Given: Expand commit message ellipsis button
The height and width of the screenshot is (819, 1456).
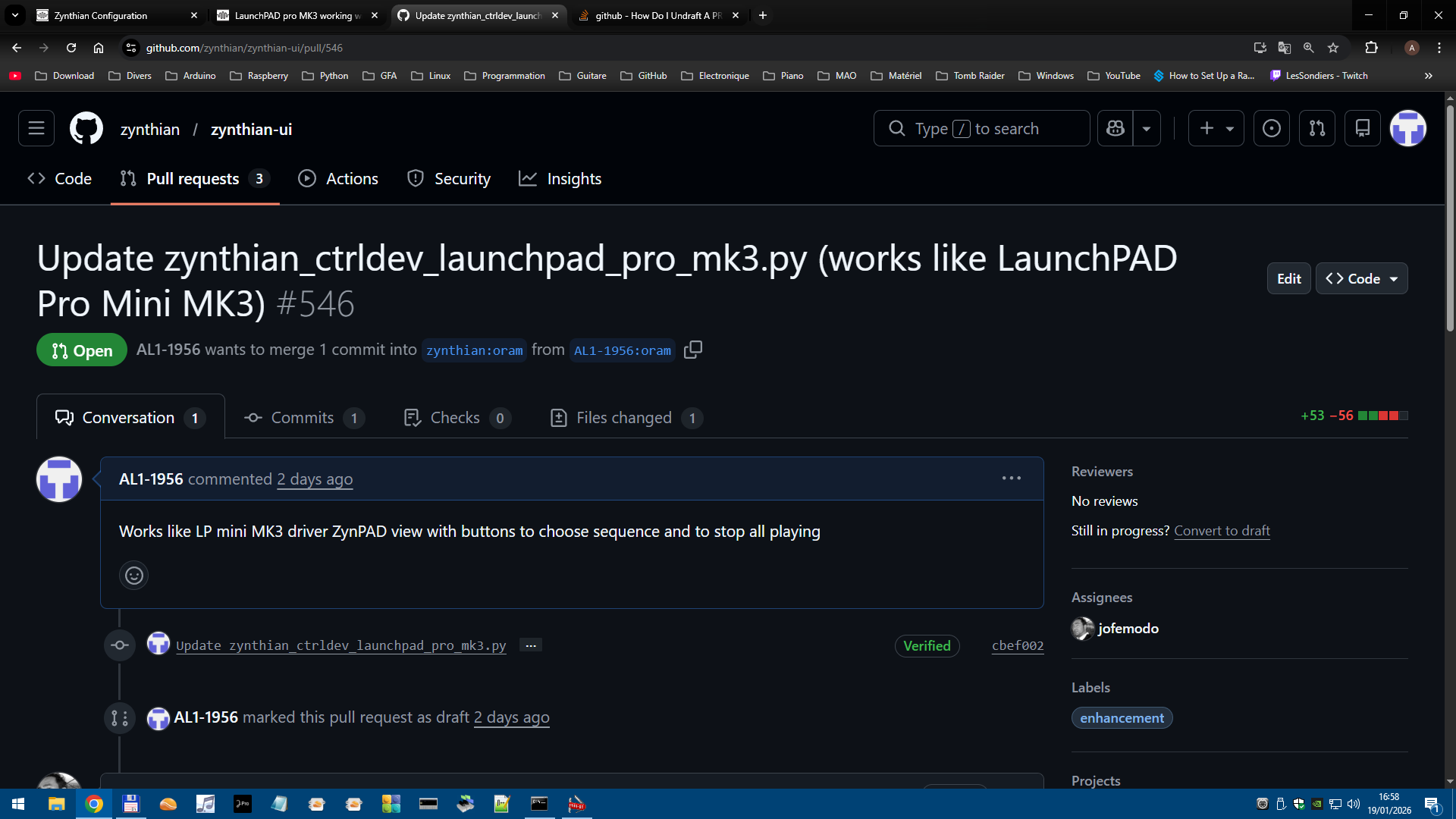Looking at the screenshot, I should 531,645.
